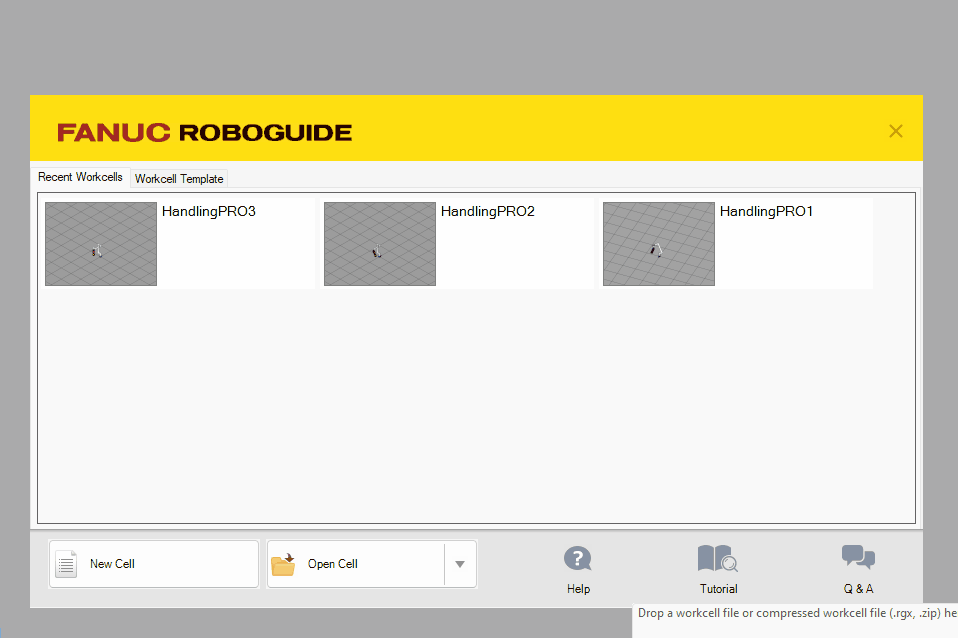This screenshot has width=958, height=638.
Task: Open the HandlingPRO1 workcell thumbnail
Action: coord(658,243)
